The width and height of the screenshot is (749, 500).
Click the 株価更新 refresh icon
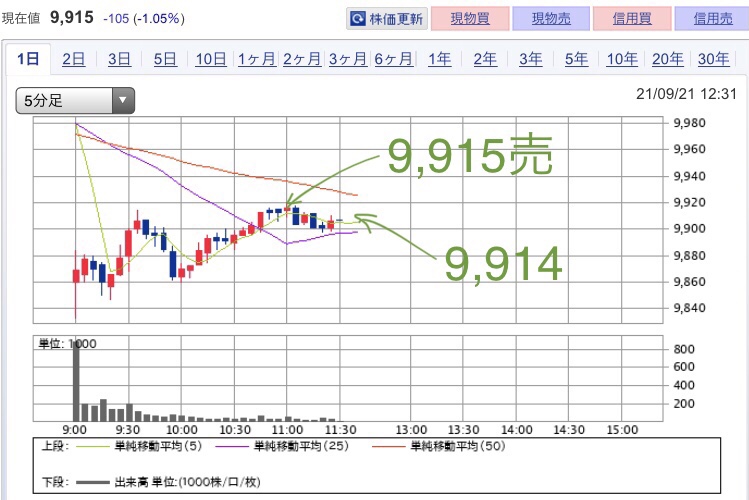tap(358, 18)
